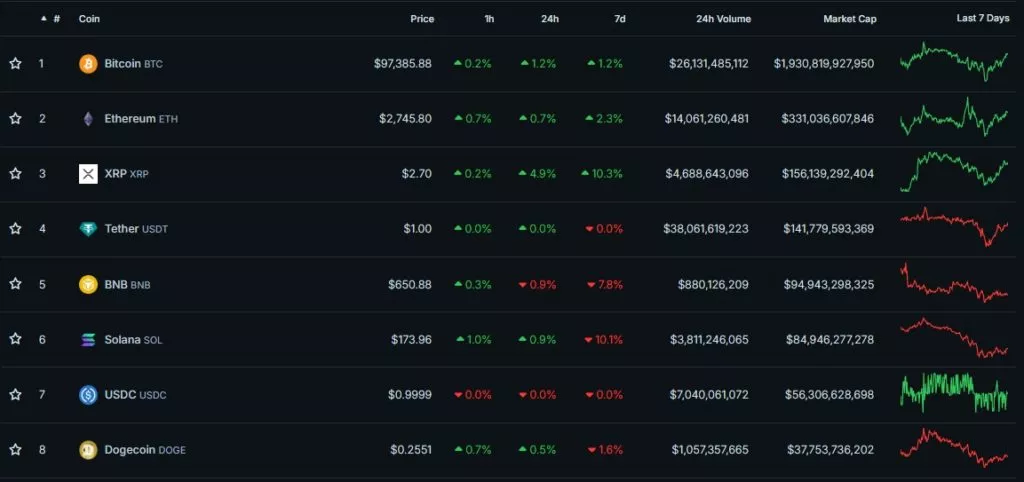The height and width of the screenshot is (482, 1024).
Task: Toggle the star next to Ethereum
Action: (15, 119)
